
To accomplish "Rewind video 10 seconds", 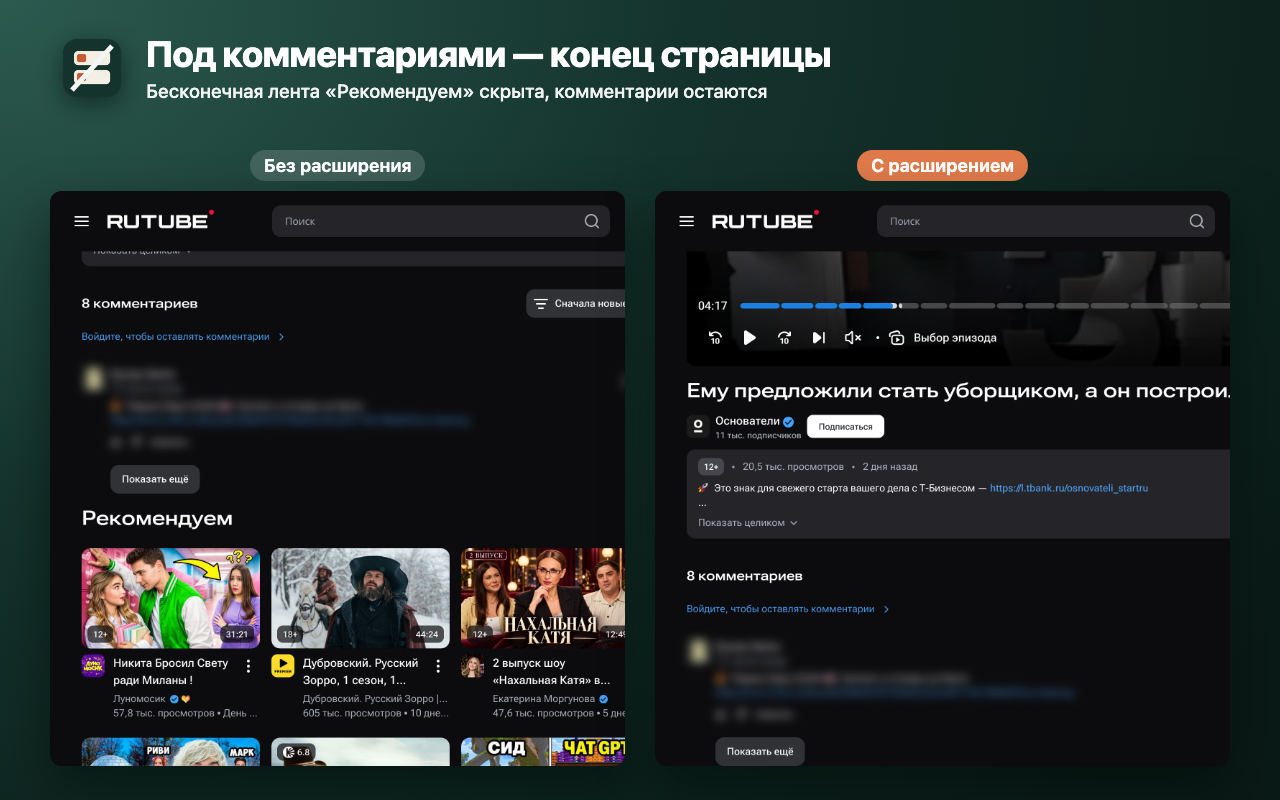I will point(715,338).
